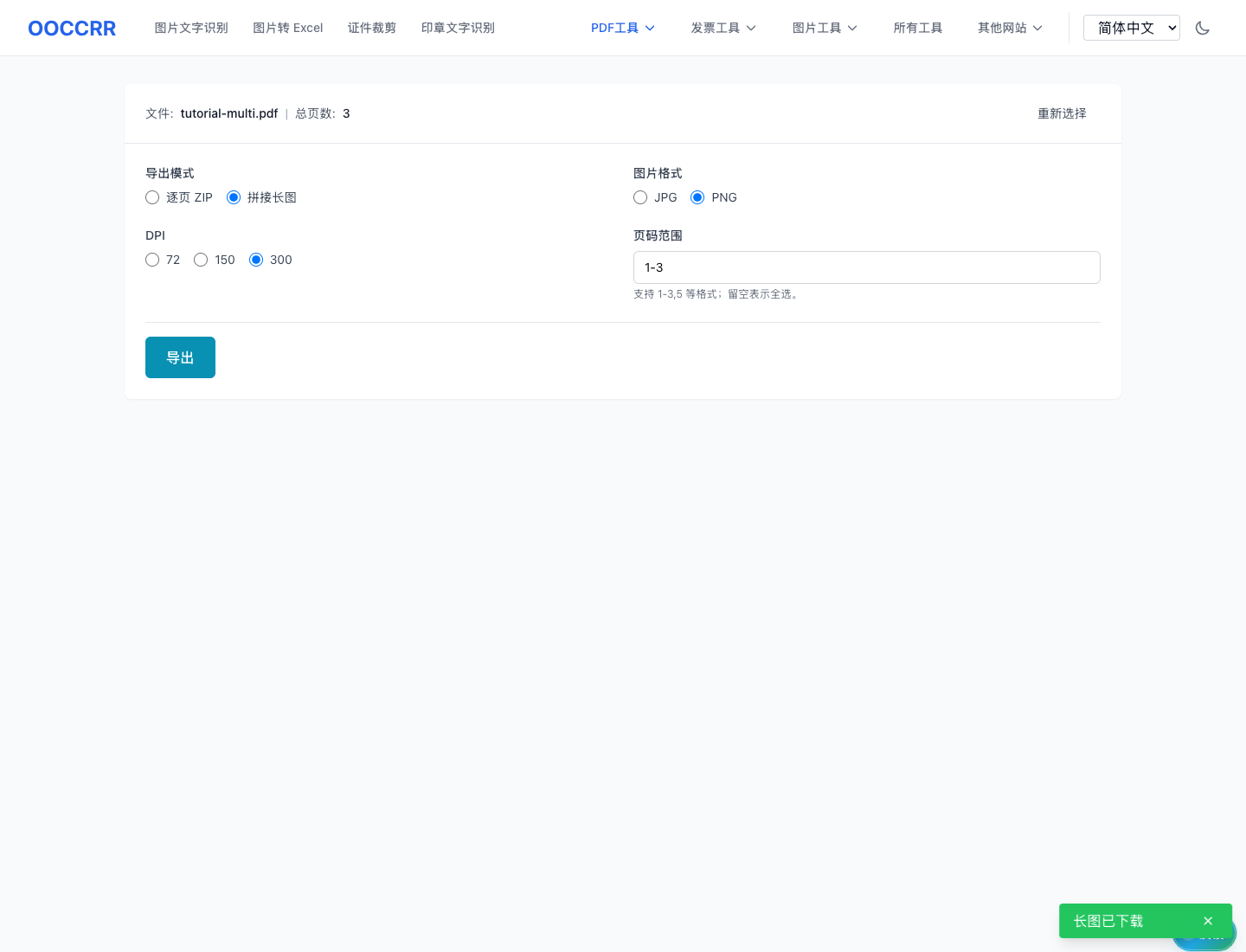This screenshot has height=952, width=1246.
Task: Click the 页码范围 input field
Action: (x=866, y=267)
